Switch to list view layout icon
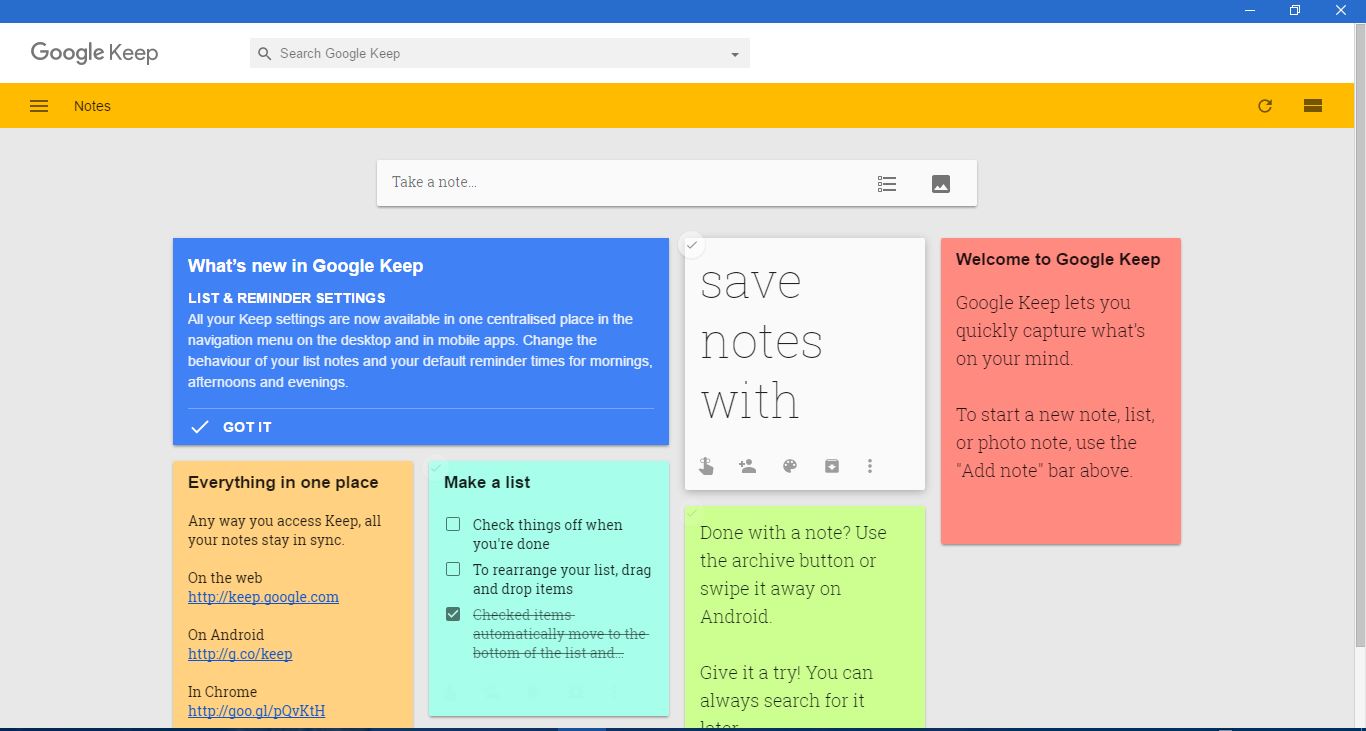This screenshot has height=731, width=1366. click(x=1313, y=106)
